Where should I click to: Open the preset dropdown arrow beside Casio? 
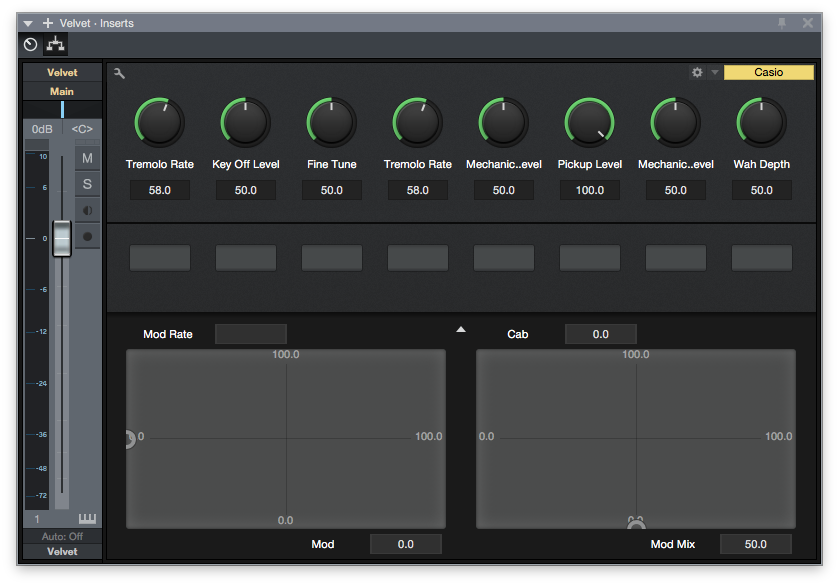[715, 73]
